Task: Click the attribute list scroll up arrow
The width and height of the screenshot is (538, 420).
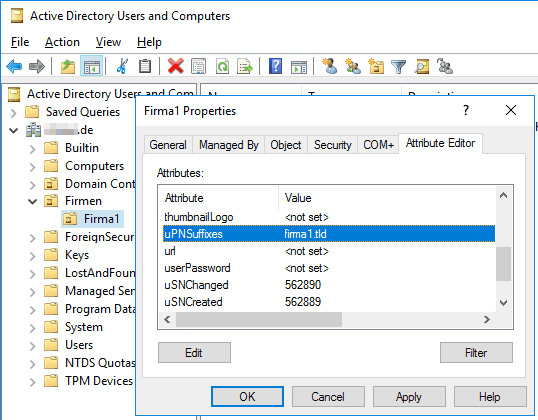Action: (x=503, y=195)
